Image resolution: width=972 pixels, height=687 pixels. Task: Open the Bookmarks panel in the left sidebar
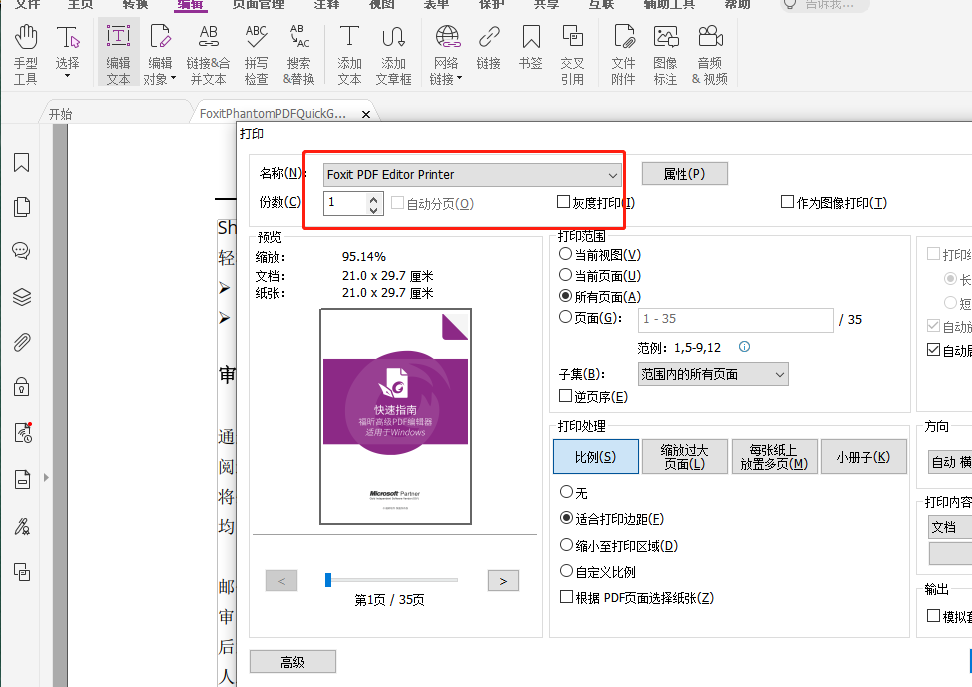pyautogui.click(x=22, y=162)
